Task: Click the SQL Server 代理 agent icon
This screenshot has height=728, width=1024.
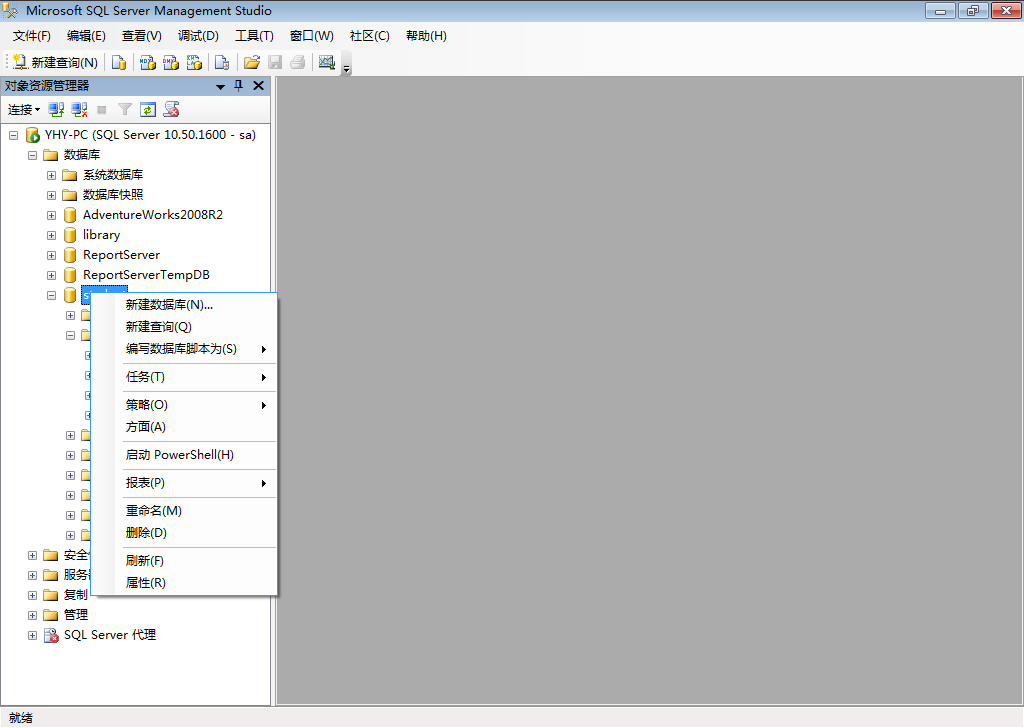Action: pos(51,635)
